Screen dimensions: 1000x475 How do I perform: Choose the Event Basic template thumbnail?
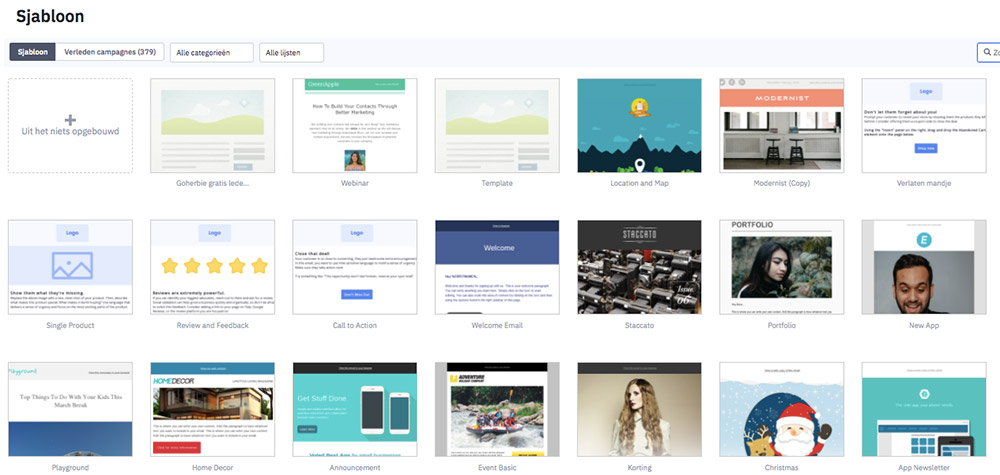497,409
